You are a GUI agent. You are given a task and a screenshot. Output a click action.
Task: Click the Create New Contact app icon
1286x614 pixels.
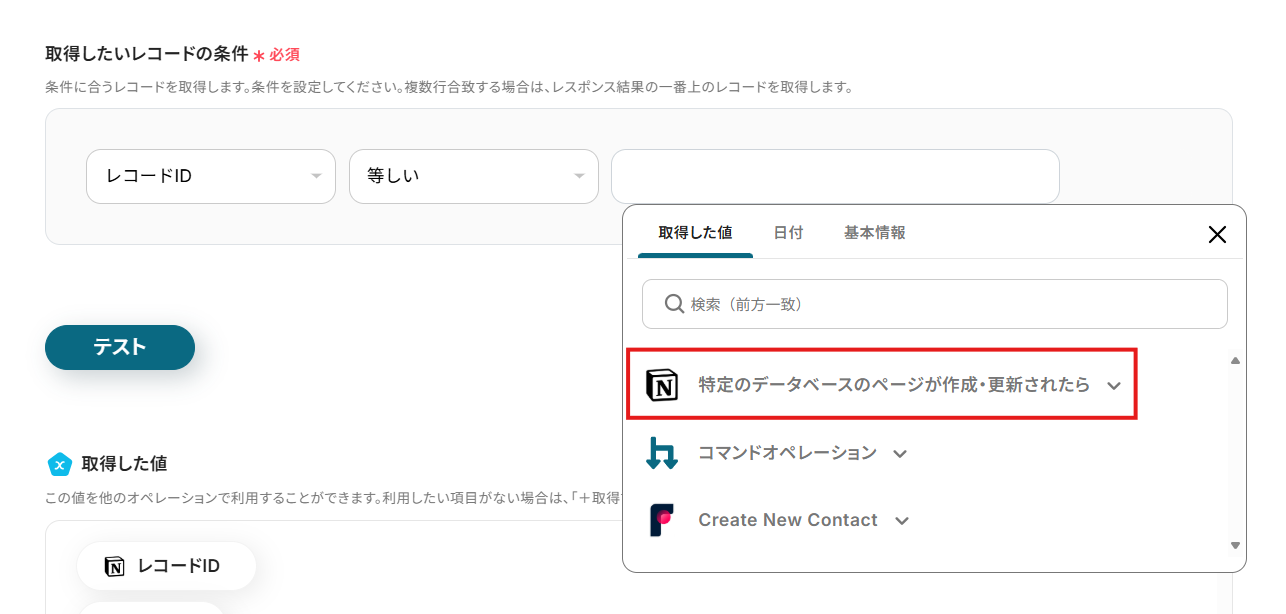click(662, 520)
